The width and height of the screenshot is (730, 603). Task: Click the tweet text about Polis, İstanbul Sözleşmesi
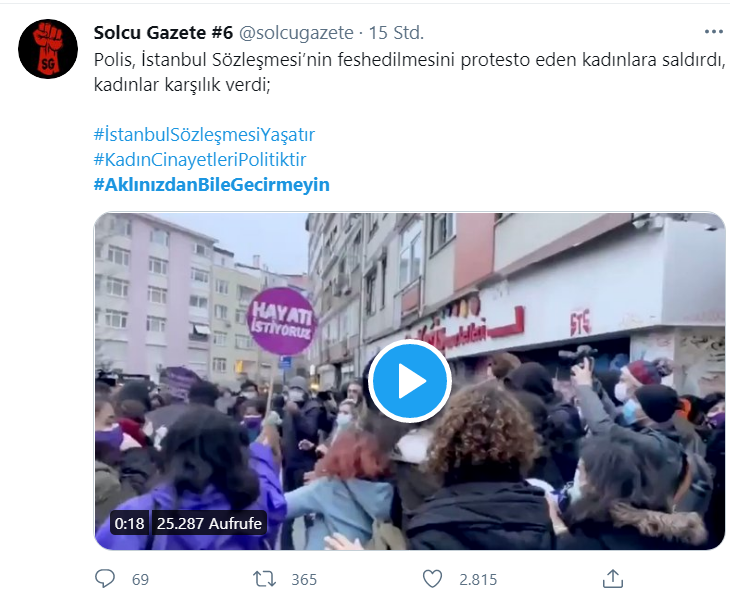(x=410, y=72)
